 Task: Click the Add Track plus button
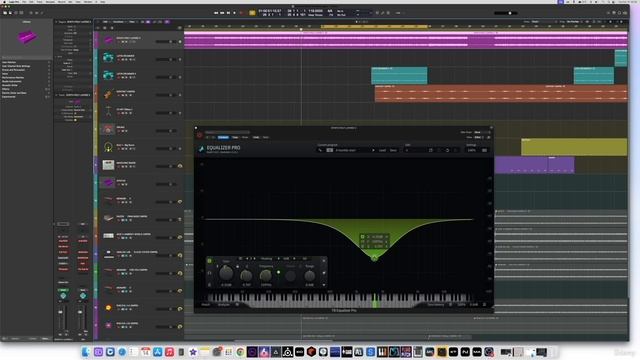point(98,28)
